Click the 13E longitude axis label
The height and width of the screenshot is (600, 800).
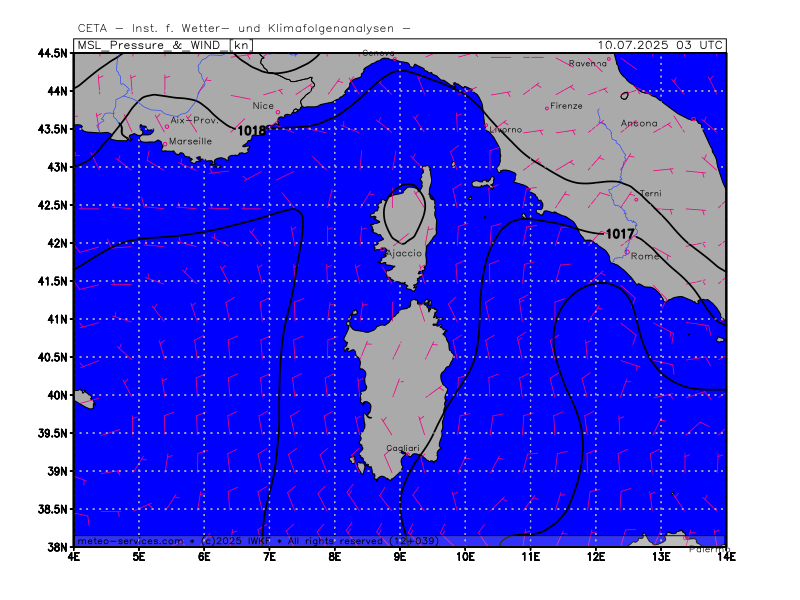point(661,557)
